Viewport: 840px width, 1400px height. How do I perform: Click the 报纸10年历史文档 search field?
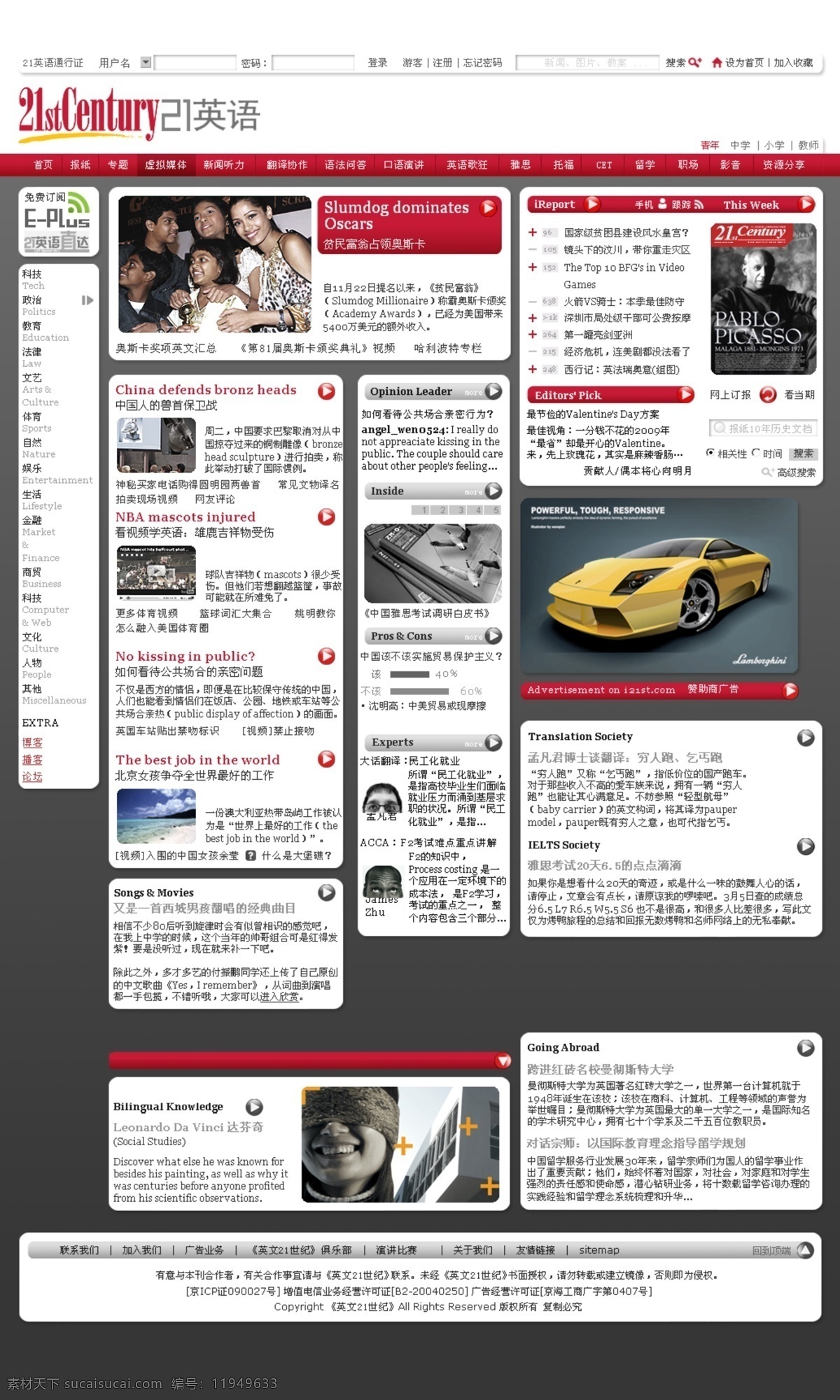pos(763,428)
